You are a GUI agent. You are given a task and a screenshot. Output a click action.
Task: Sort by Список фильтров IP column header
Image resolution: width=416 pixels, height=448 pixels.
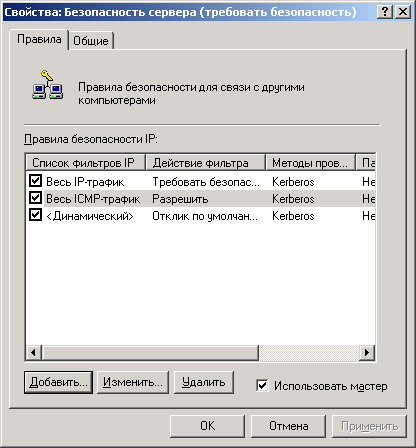[x=86, y=163]
